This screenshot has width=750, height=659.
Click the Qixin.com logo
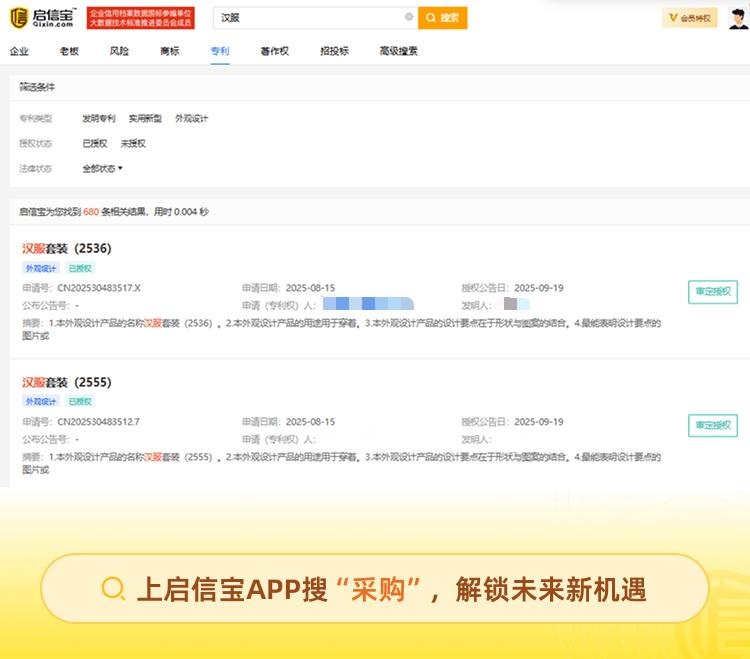44,17
